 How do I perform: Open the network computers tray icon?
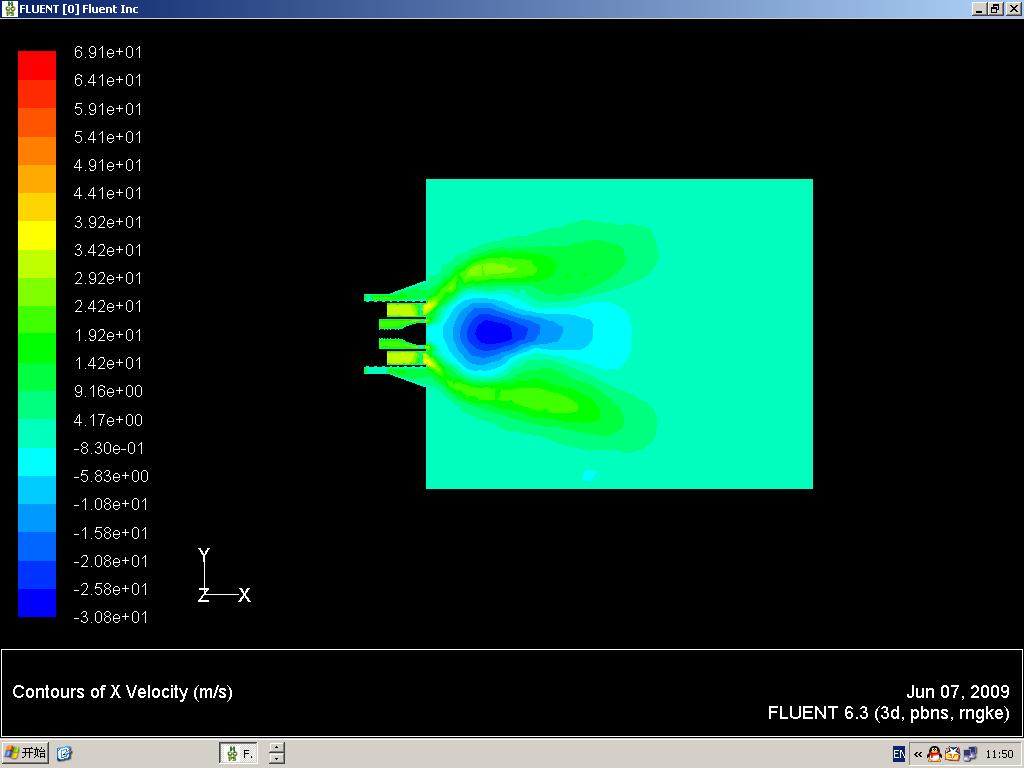pos(970,754)
